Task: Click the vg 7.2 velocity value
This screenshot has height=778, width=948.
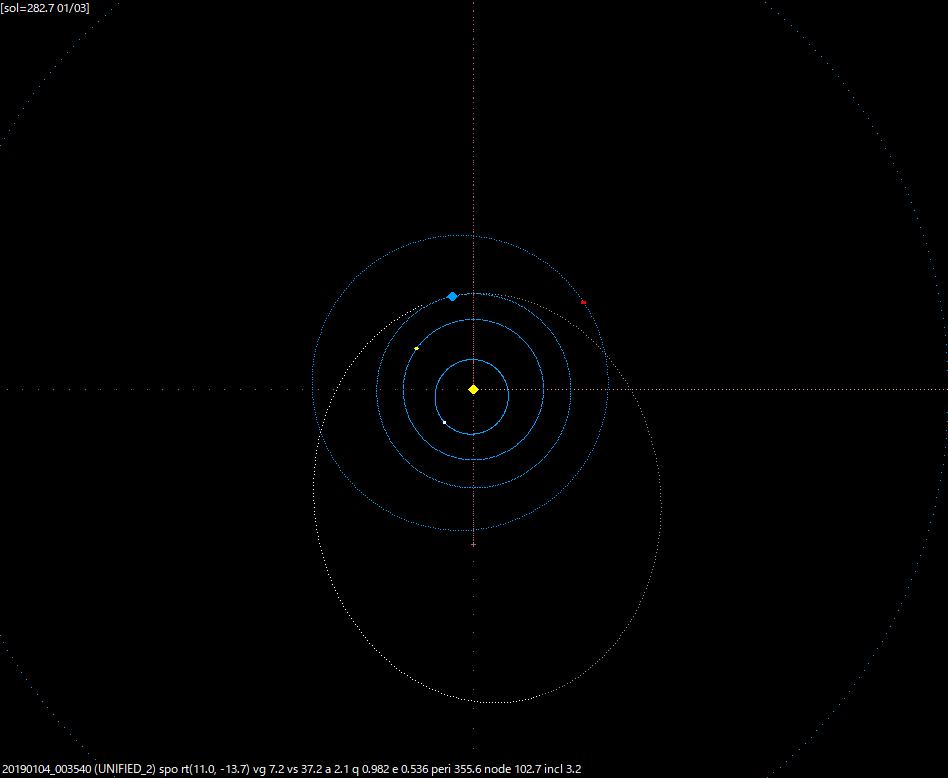Action: pyautogui.click(x=268, y=769)
